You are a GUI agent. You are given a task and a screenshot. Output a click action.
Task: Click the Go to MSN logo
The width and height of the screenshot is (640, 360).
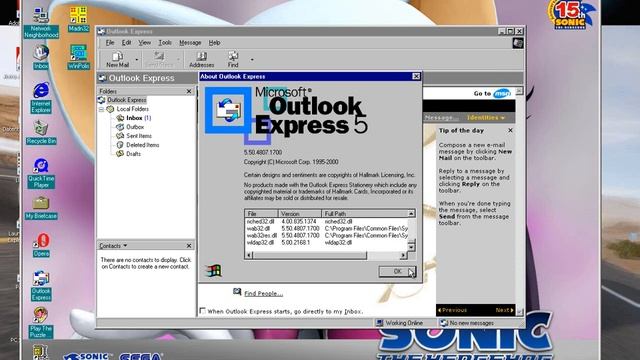(502, 93)
